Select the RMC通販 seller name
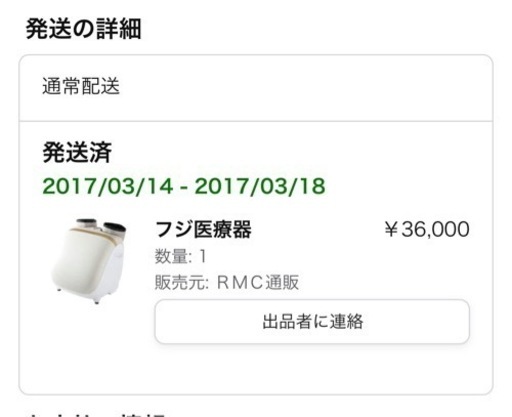 (x=258, y=282)
